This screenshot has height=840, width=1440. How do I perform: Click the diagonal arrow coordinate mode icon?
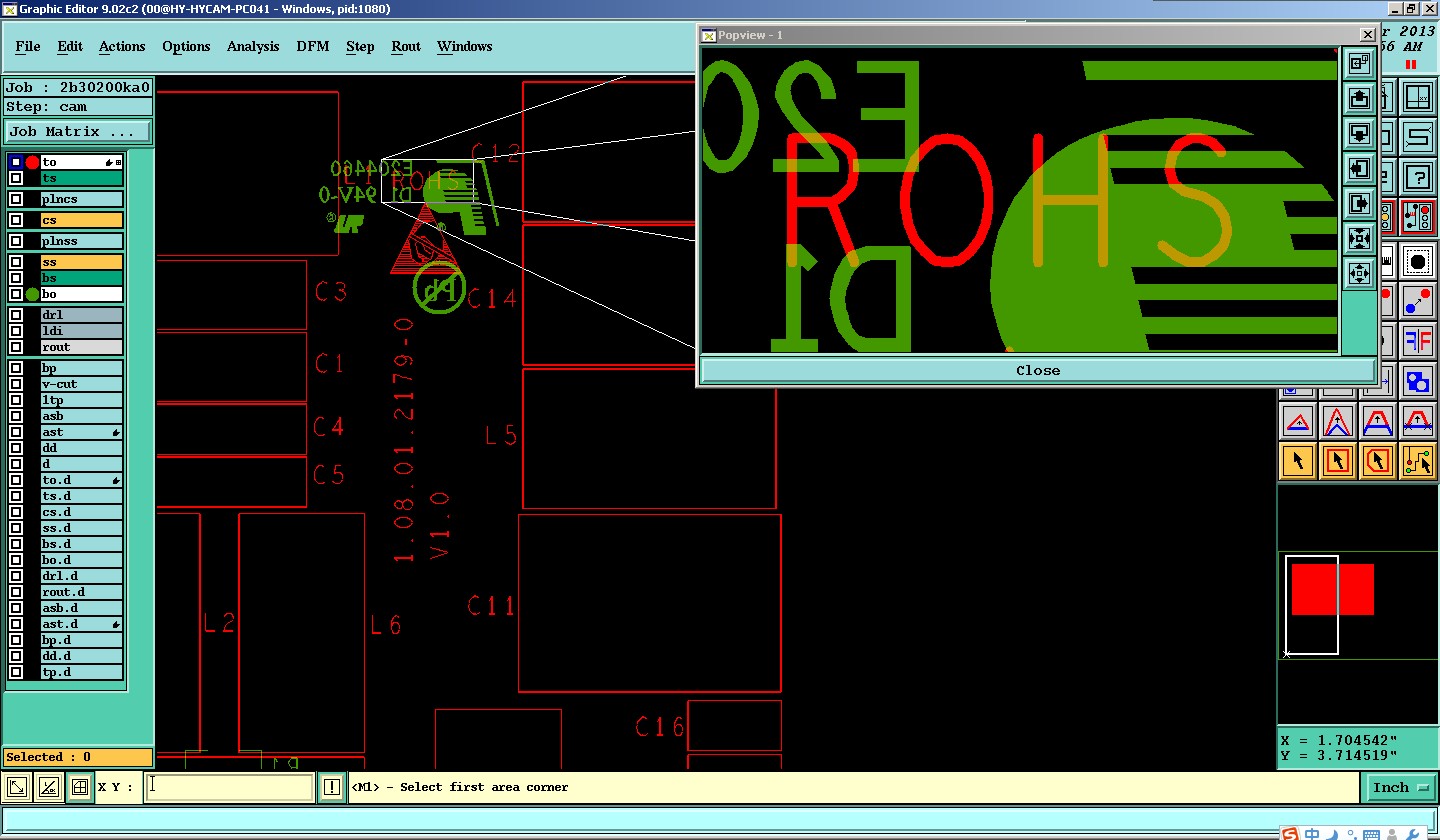point(17,787)
